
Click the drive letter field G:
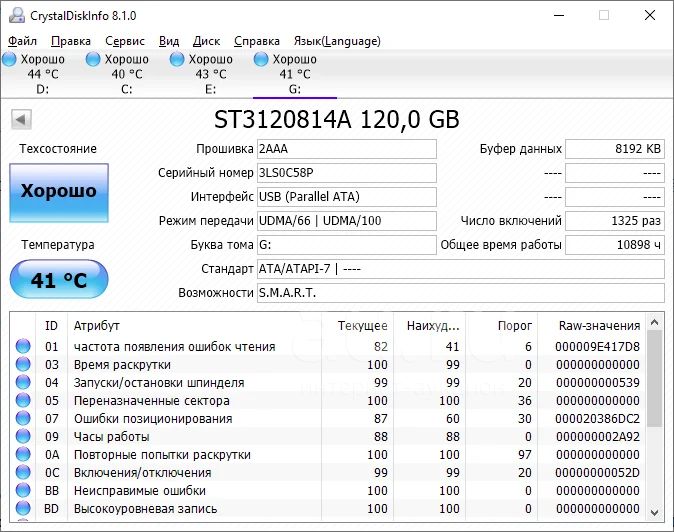(x=346, y=245)
